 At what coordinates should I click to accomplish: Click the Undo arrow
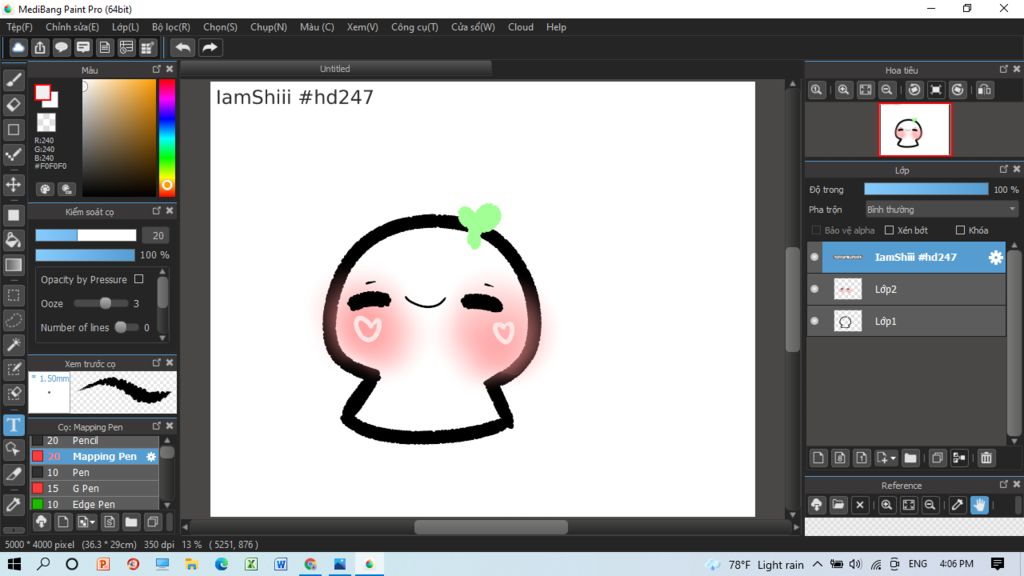[183, 48]
